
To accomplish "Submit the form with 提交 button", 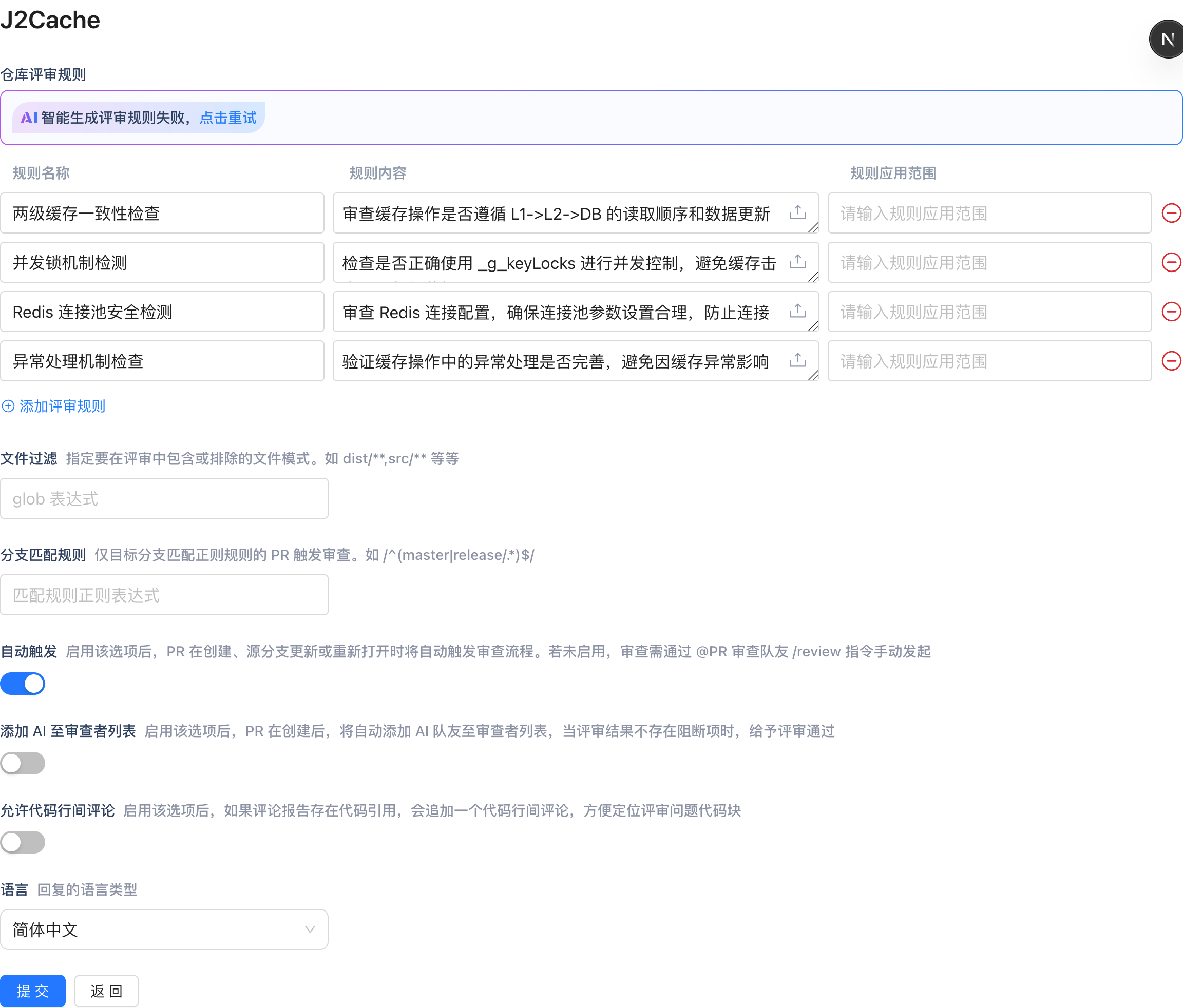I will pyautogui.click(x=32, y=991).
